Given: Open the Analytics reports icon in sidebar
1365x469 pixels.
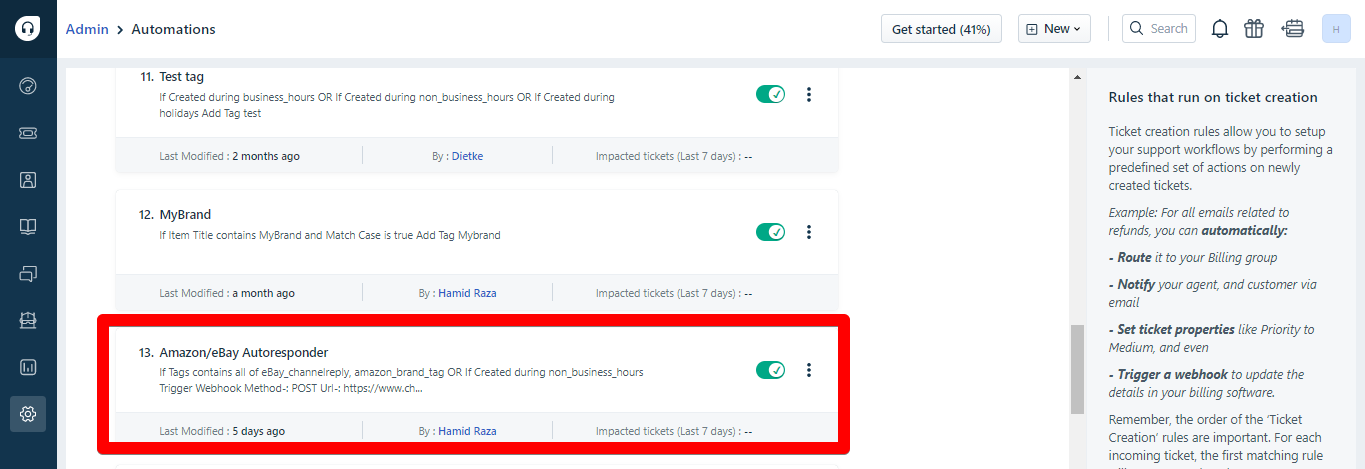Looking at the screenshot, I should click(28, 367).
